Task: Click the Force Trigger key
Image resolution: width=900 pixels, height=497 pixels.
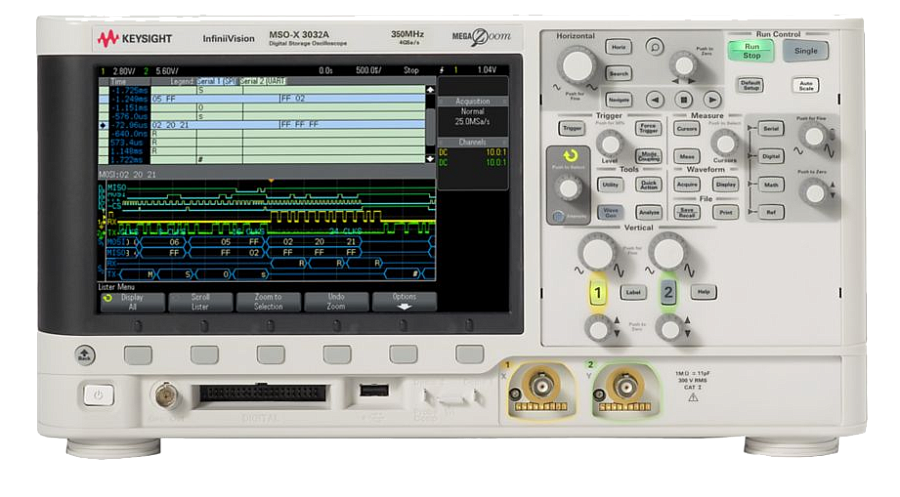Action: pos(649,129)
